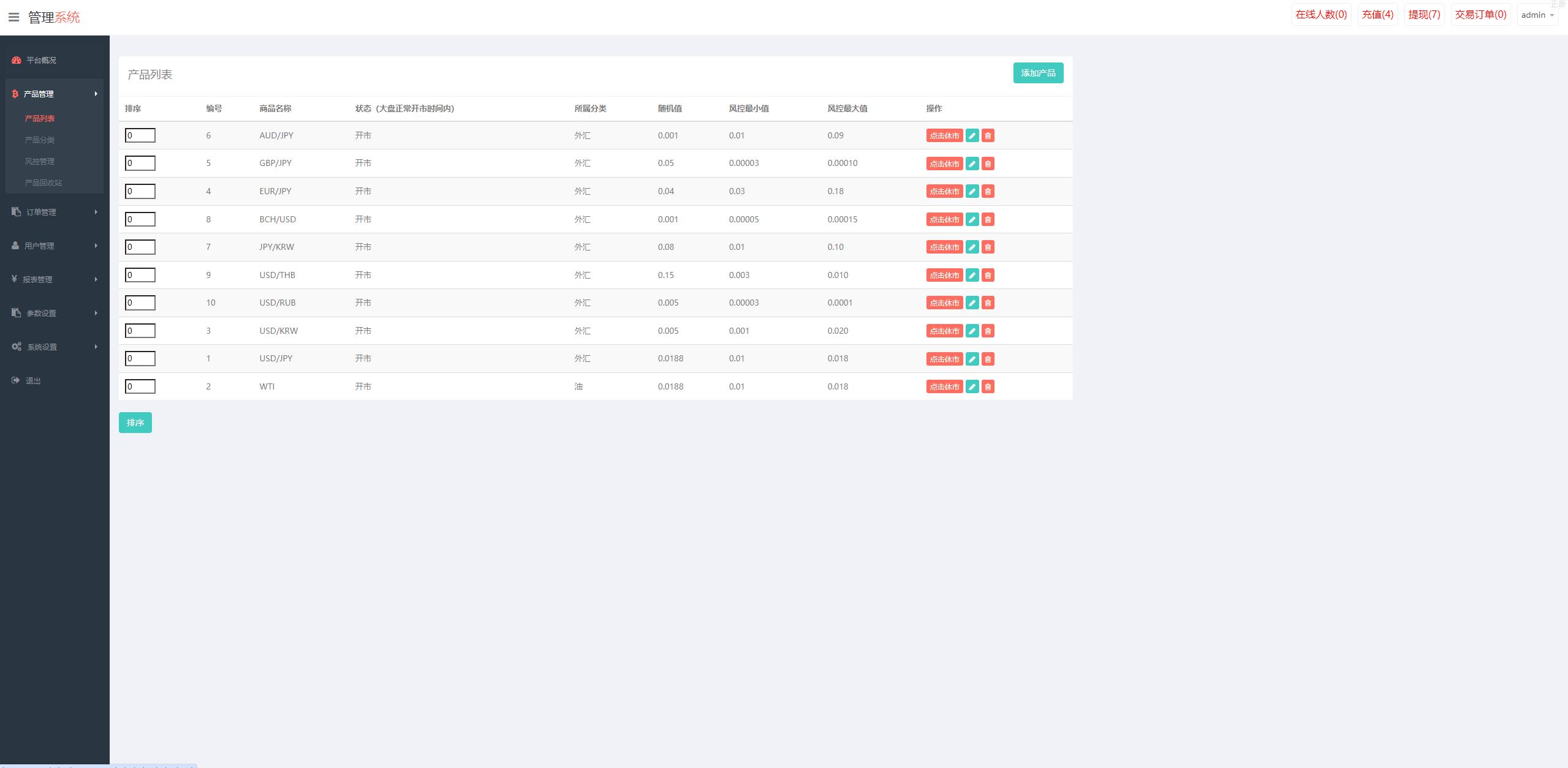Click delete trash icon for WTI row
The height and width of the screenshot is (768, 1568).
[988, 386]
